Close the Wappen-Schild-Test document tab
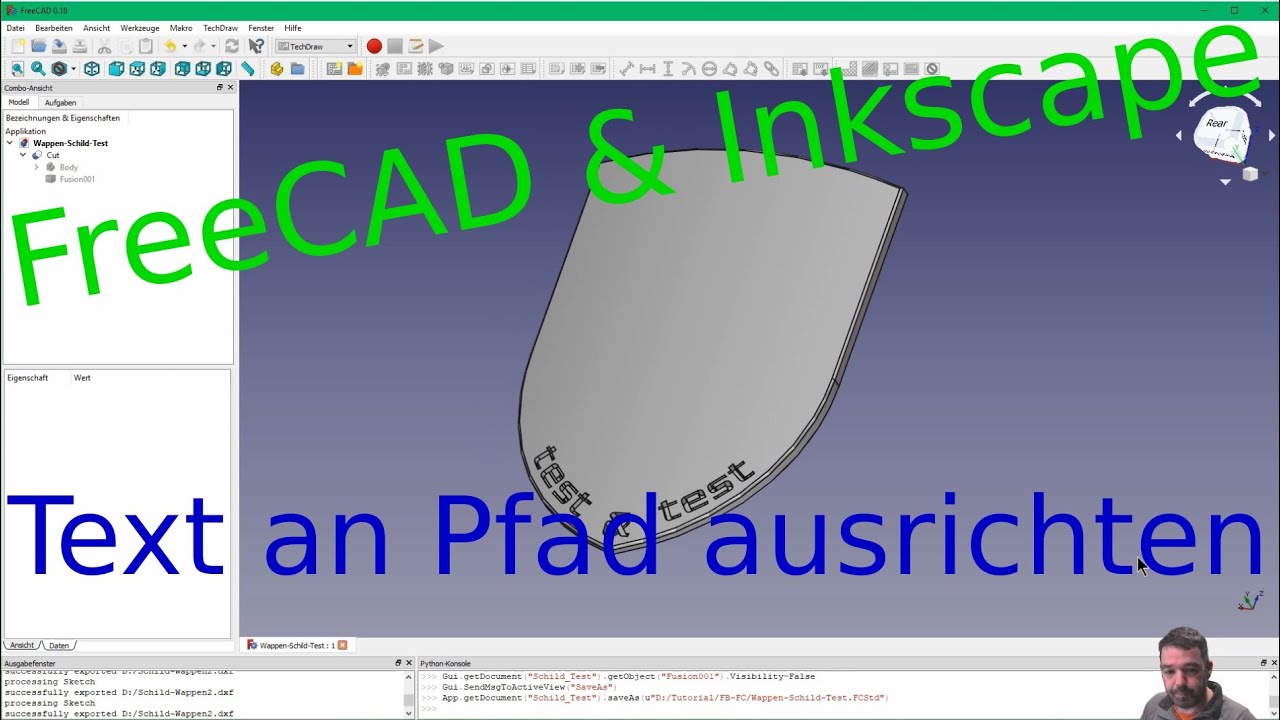Image resolution: width=1280 pixels, height=720 pixels. (x=342, y=645)
